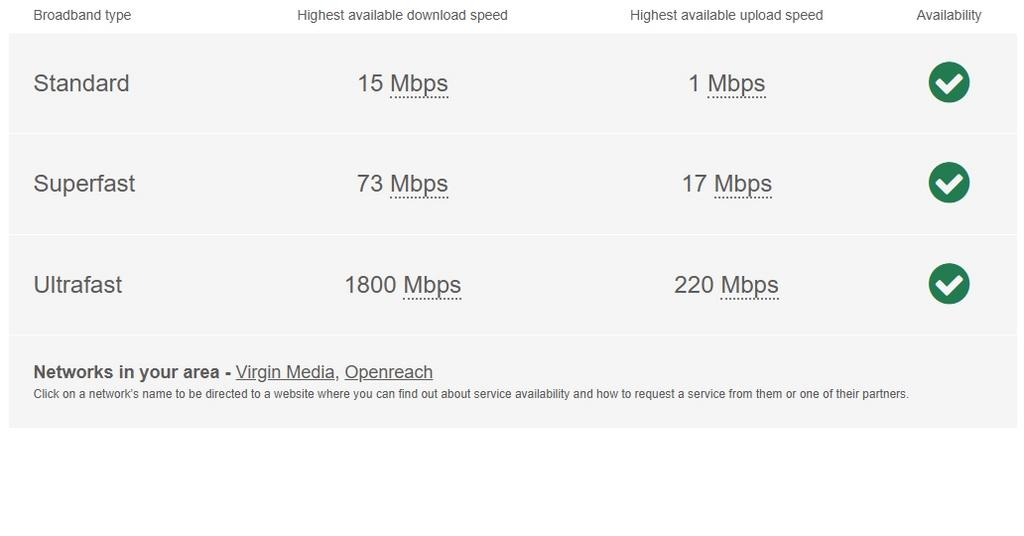
Task: Click the Standard broadband availability checkmark
Action: (x=948, y=82)
